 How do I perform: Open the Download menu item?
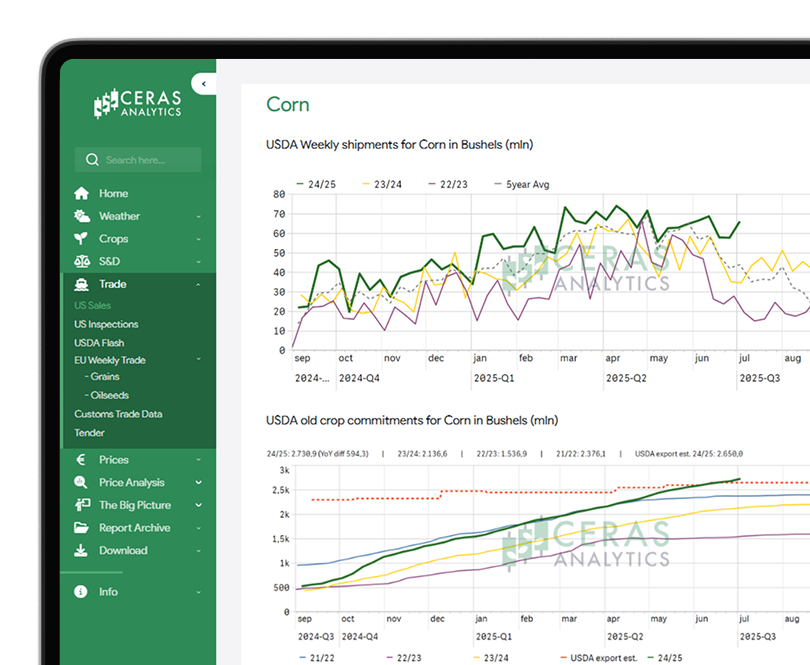[123, 551]
